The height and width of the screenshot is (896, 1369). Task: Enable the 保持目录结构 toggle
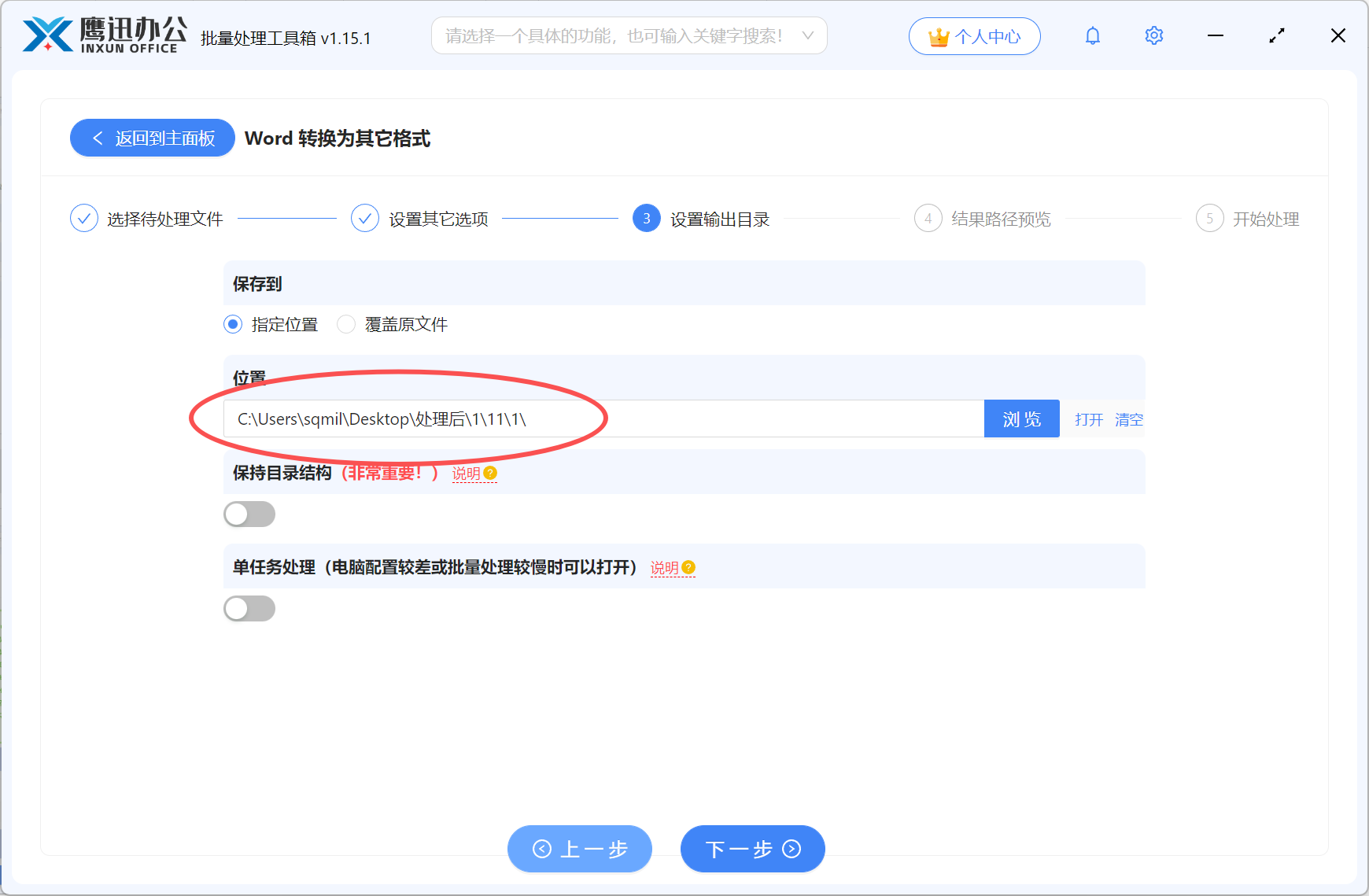point(249,514)
